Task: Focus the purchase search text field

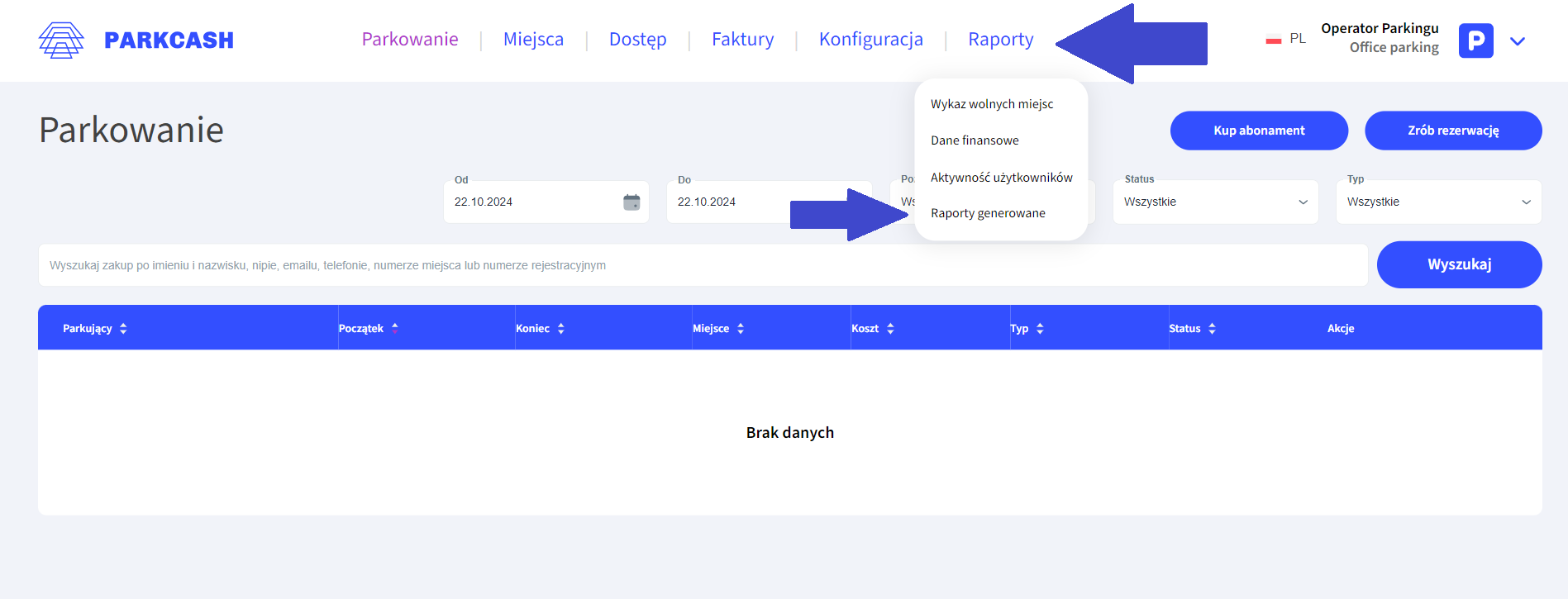Action: [x=703, y=265]
